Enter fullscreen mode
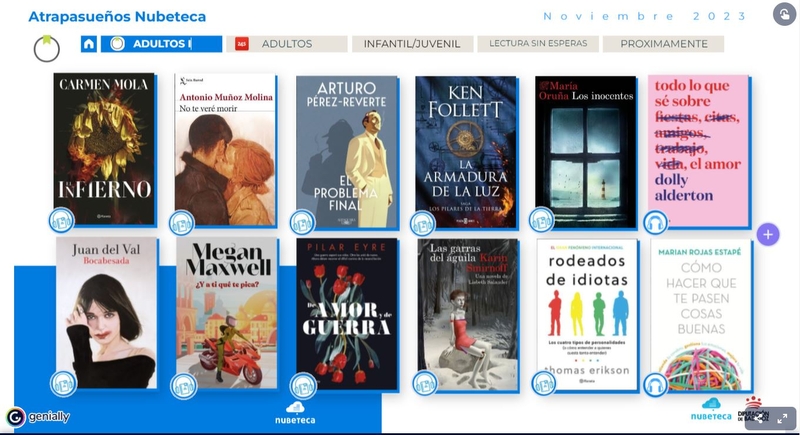 coord(782,419)
